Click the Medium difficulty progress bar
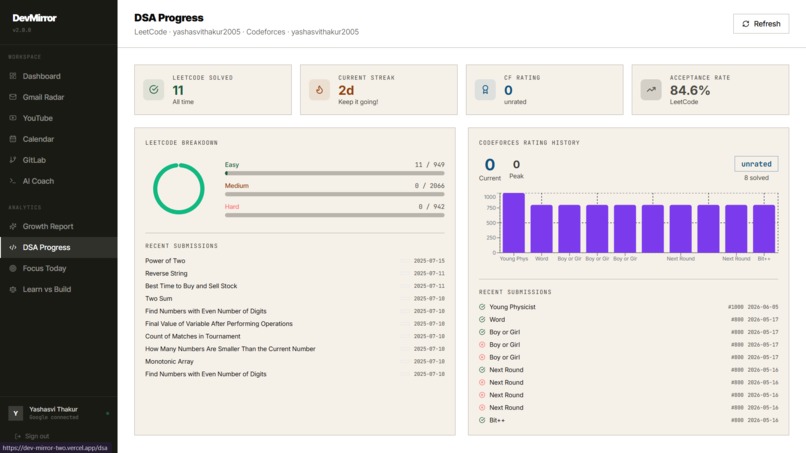 [335, 194]
